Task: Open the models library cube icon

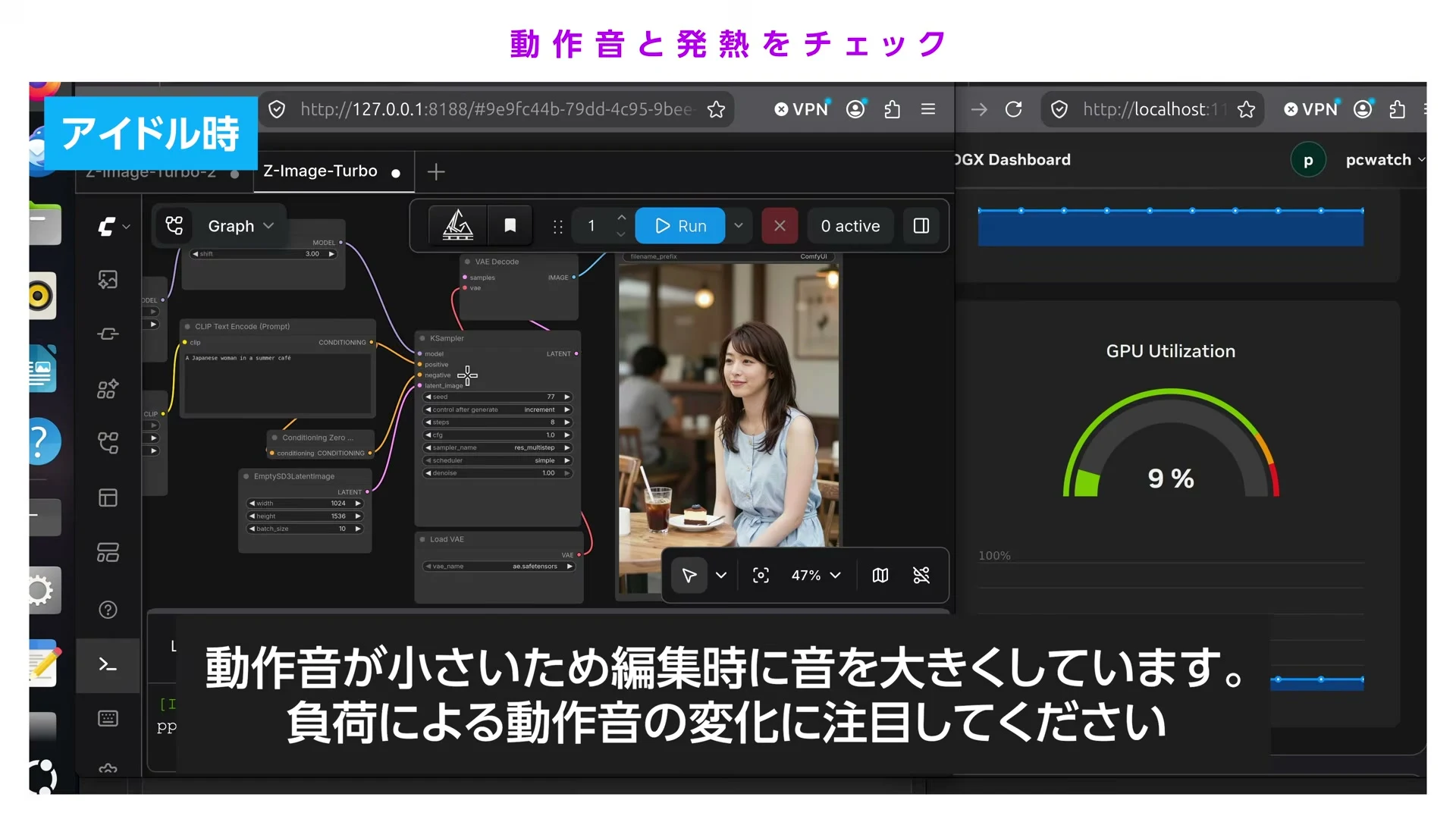Action: click(108, 389)
